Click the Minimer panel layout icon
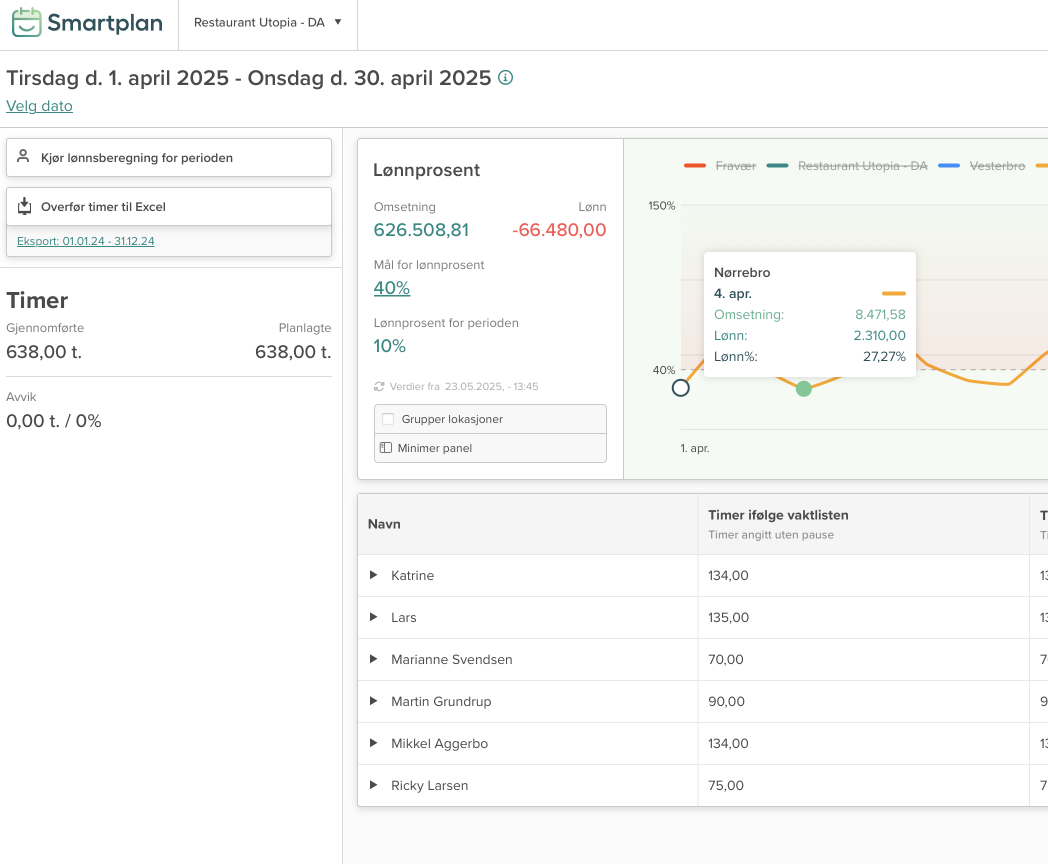 point(386,448)
